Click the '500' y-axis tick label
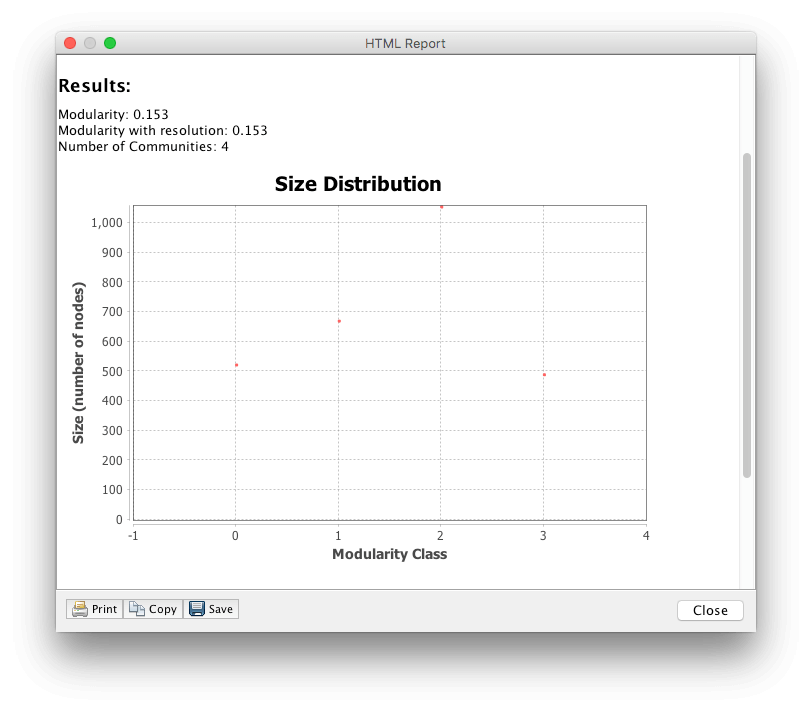The image size is (812, 712). [112, 371]
